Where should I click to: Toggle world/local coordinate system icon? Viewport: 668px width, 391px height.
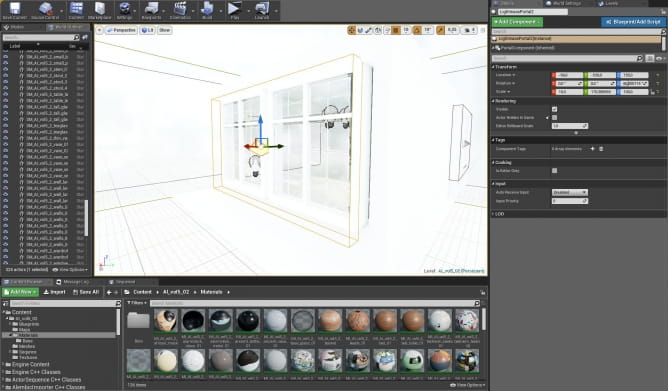pyautogui.click(x=378, y=30)
